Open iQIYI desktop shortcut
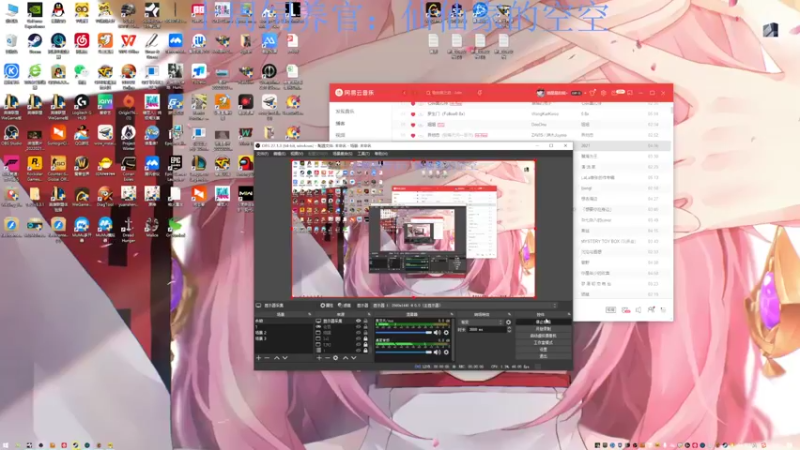Viewport: 800px width, 450px height. (105, 105)
